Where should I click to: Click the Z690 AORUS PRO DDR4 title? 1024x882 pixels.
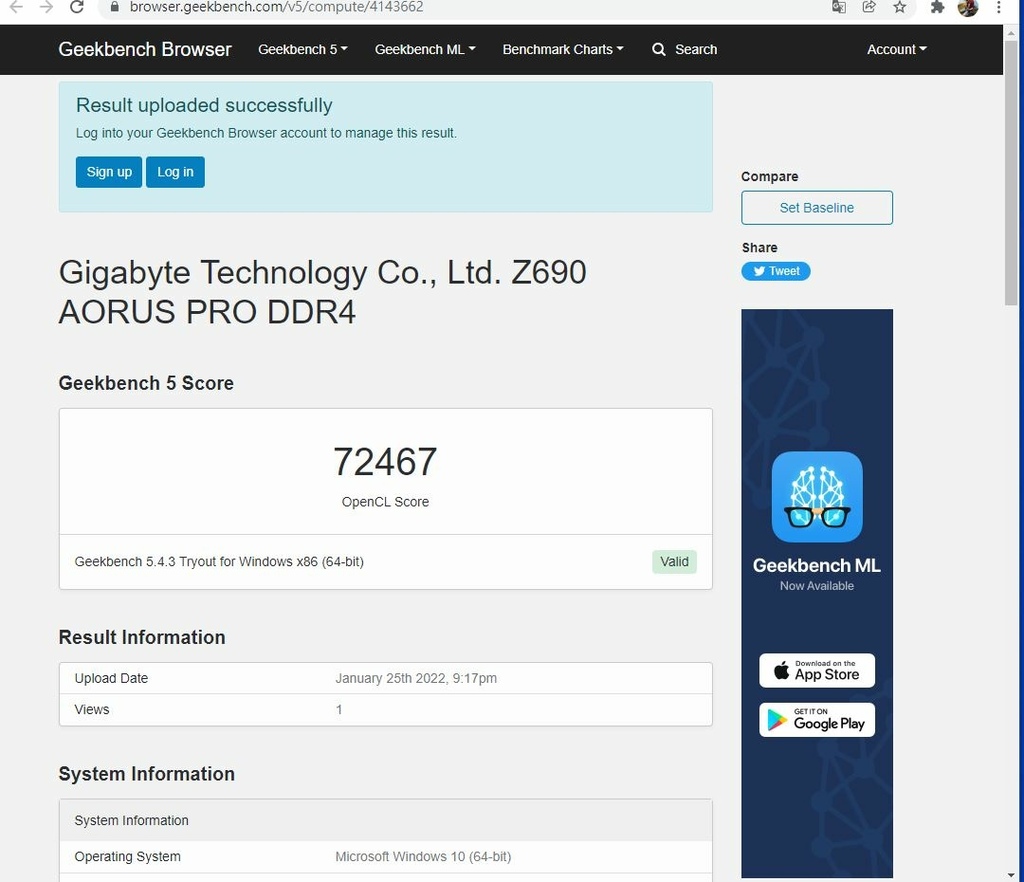[x=323, y=292]
